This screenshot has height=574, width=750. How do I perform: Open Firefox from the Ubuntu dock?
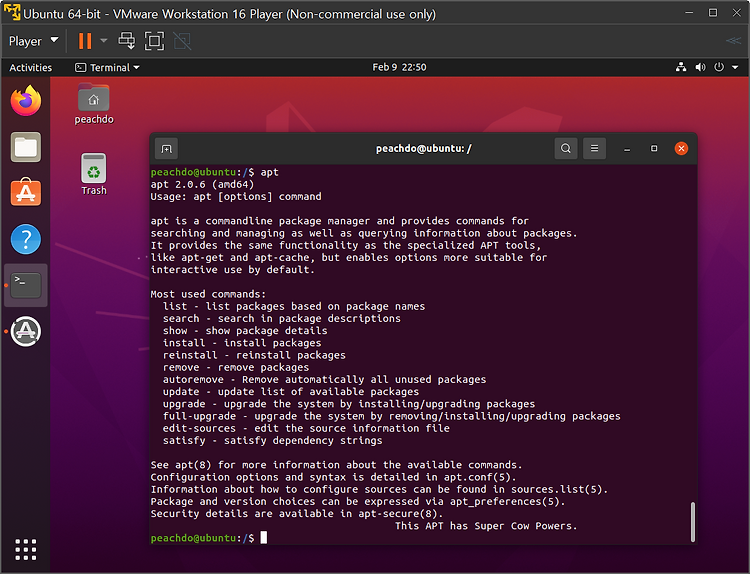click(x=26, y=100)
